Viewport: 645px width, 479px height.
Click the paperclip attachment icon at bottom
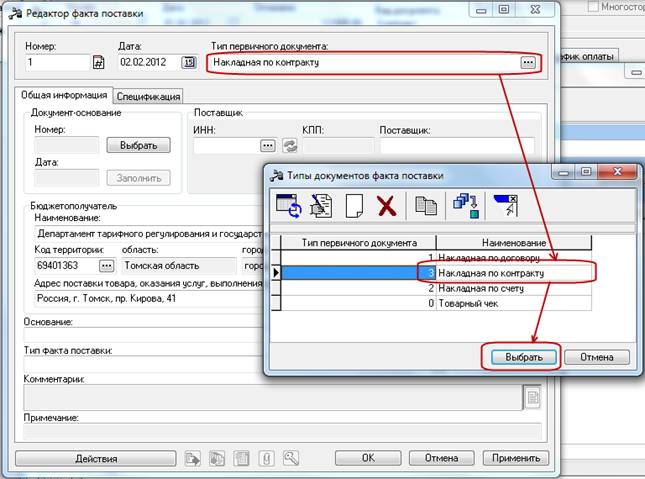(x=267, y=458)
